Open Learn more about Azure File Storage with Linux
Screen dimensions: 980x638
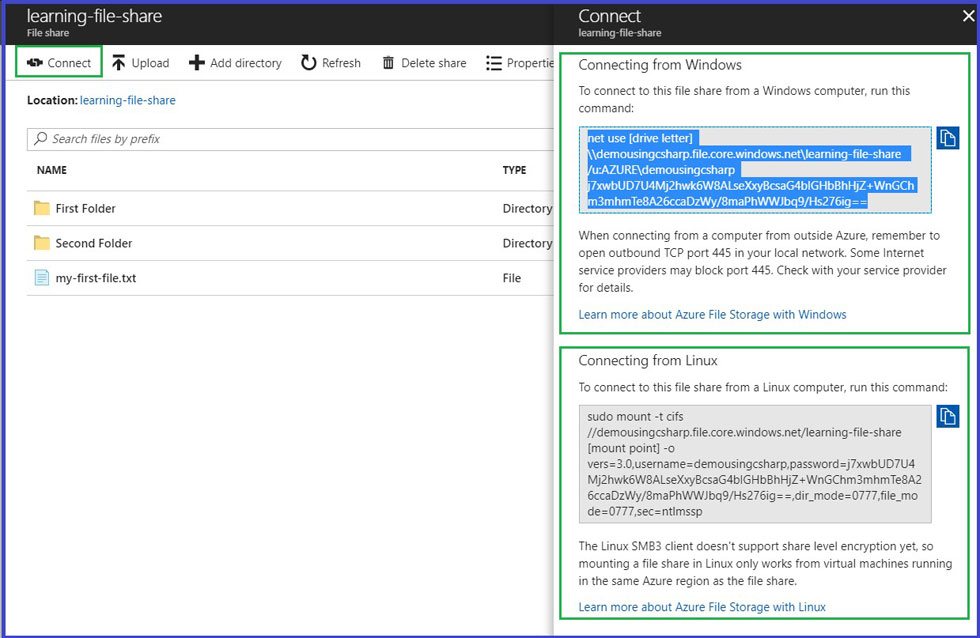[x=702, y=606]
